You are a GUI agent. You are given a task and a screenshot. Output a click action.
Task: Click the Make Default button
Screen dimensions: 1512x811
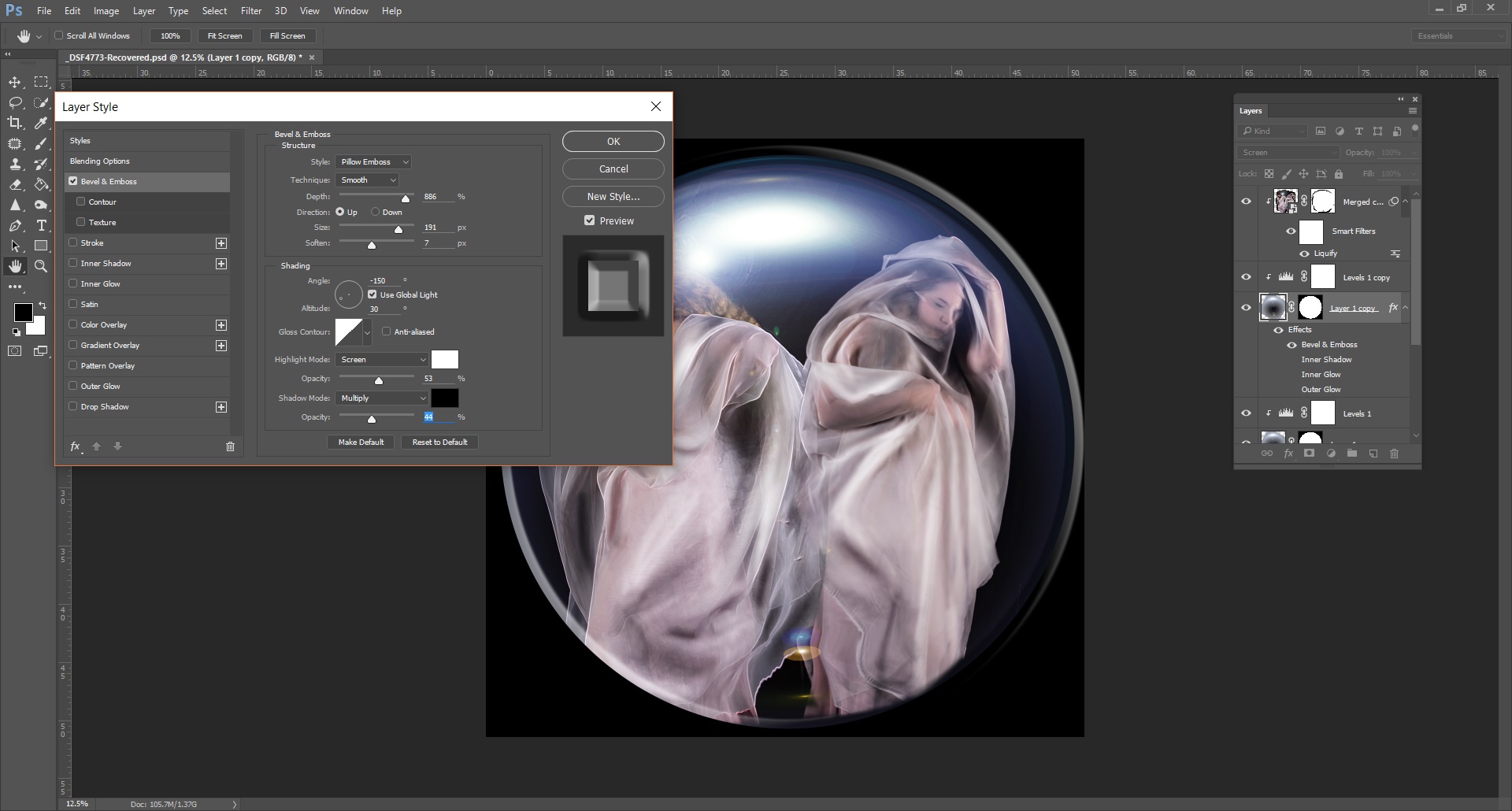pyautogui.click(x=361, y=442)
